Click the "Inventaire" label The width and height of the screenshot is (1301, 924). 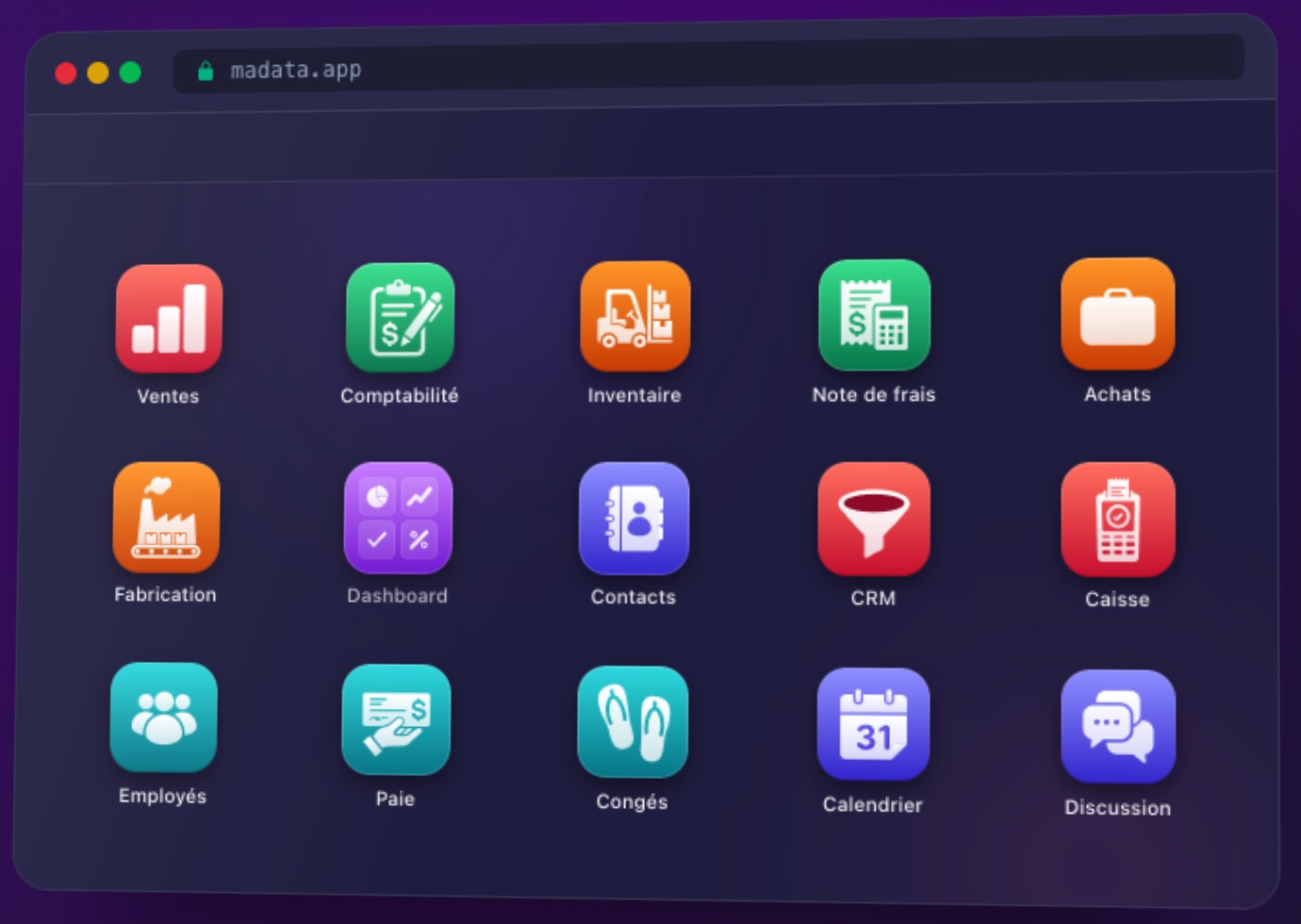[634, 395]
